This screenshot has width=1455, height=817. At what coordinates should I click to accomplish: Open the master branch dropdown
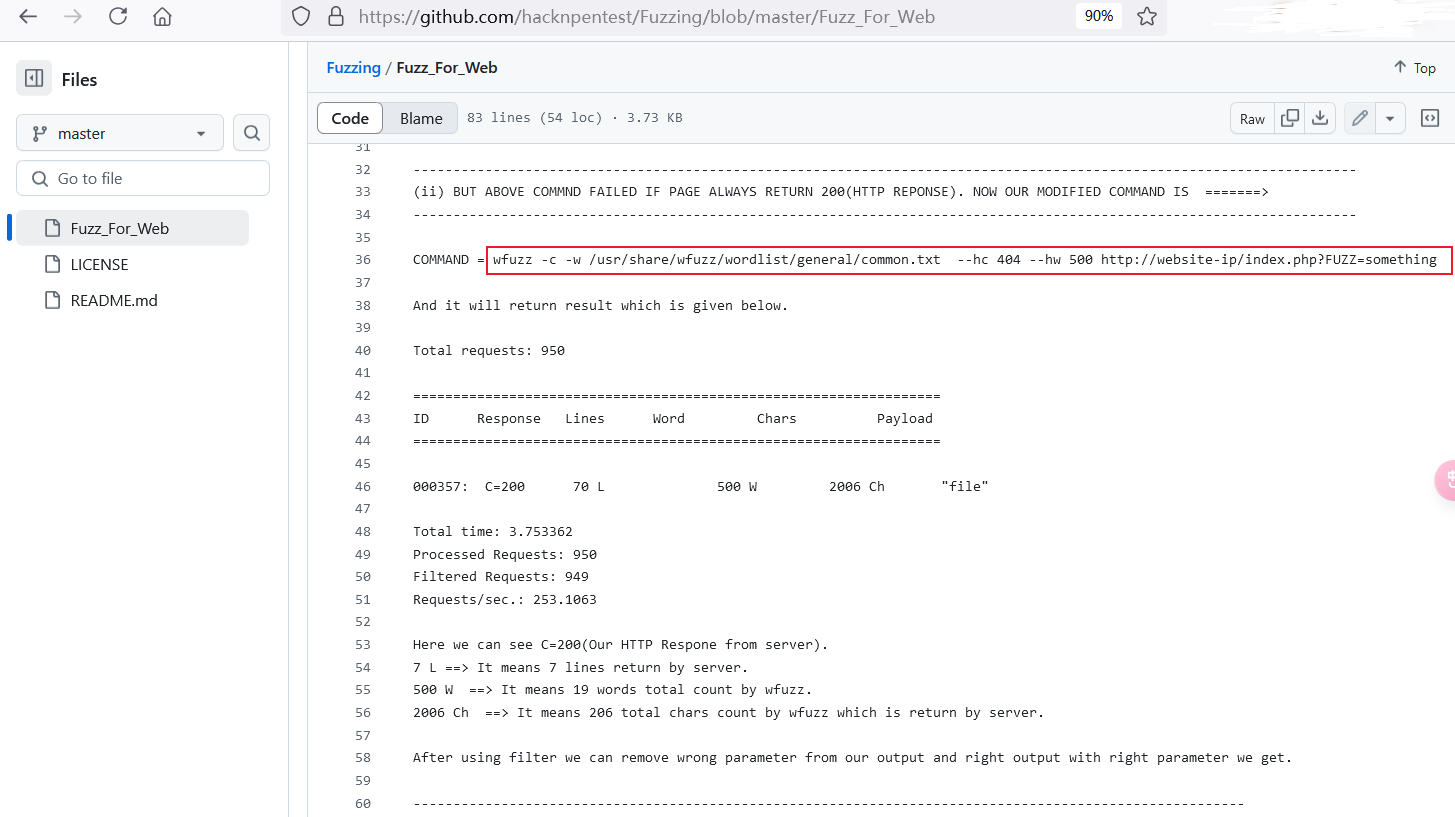point(119,133)
